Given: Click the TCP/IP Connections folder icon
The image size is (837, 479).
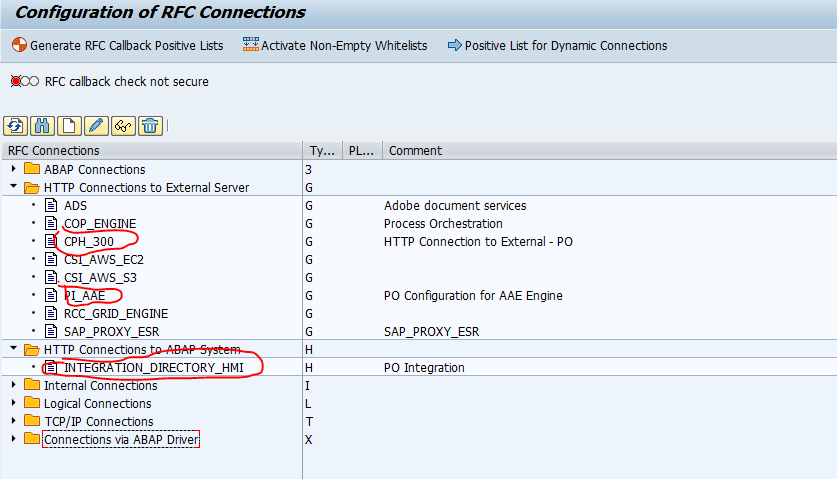Looking at the screenshot, I should [32, 421].
